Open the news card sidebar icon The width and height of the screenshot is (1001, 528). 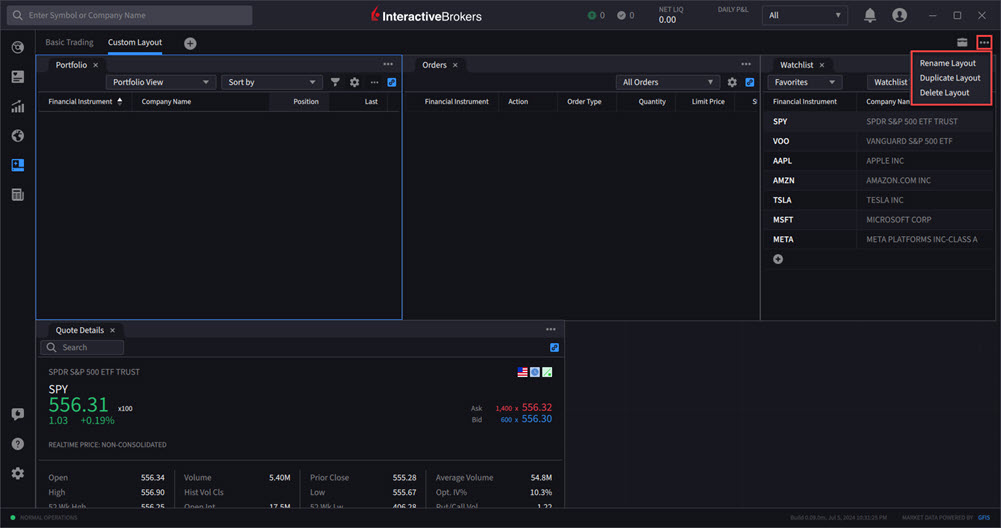[18, 77]
